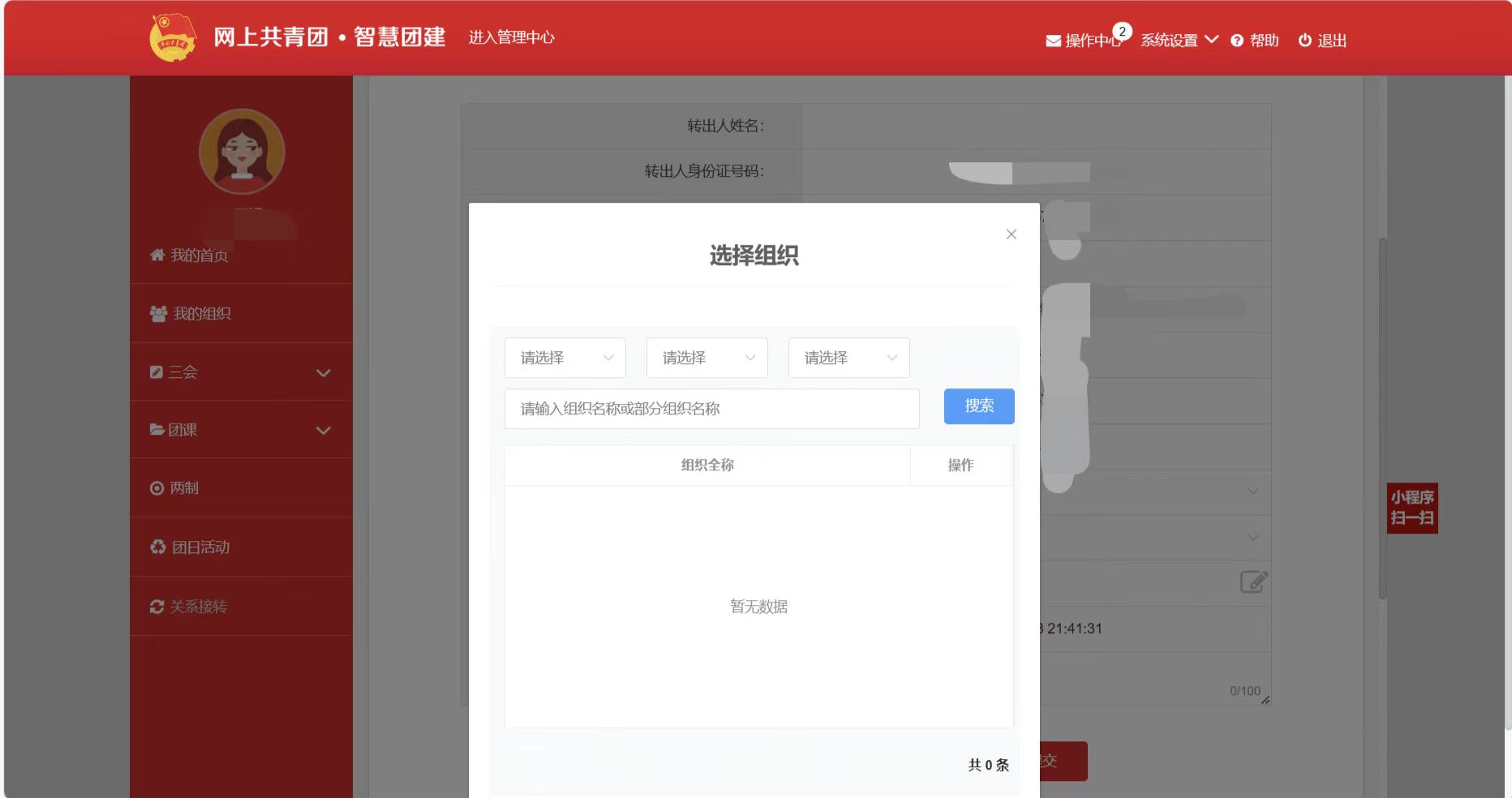The height and width of the screenshot is (798, 1512).
Task: Expand the 团课 sidebar section
Action: (241, 430)
